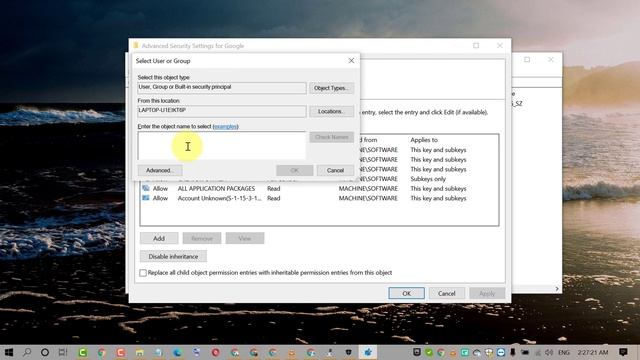Click This key and subkeys for Account Unknown
Viewport: 640px width, 360px height.
(x=438, y=198)
